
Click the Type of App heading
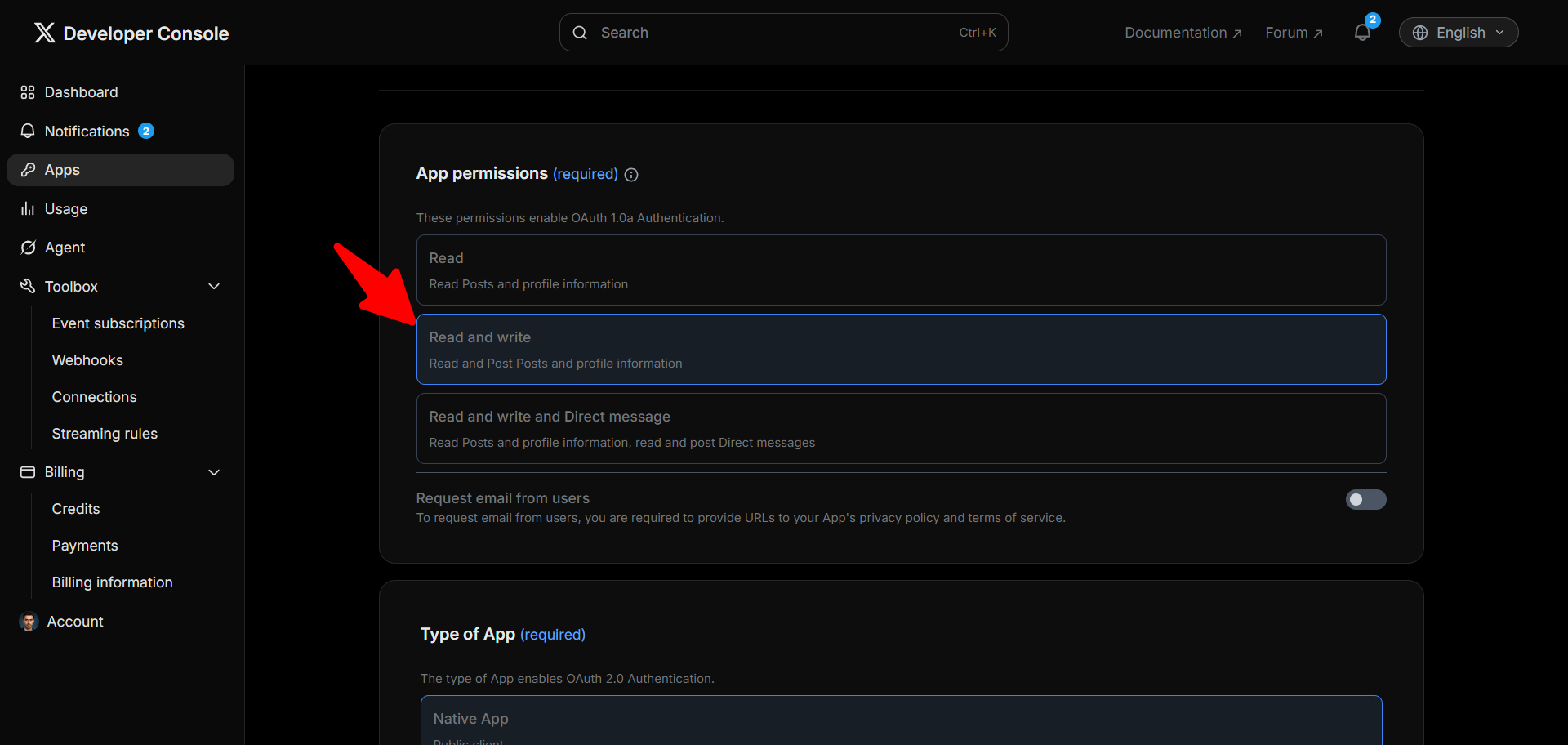[x=468, y=634]
